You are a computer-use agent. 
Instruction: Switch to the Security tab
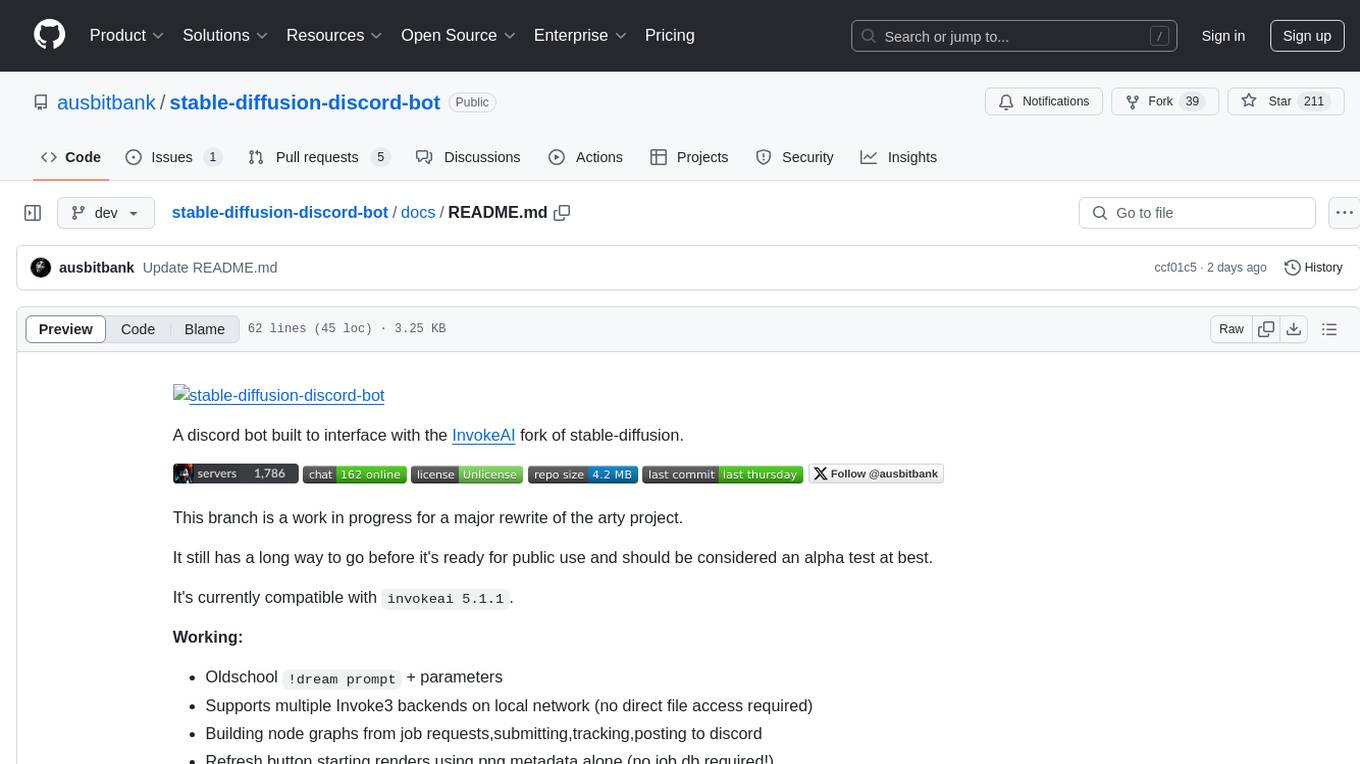(795, 157)
